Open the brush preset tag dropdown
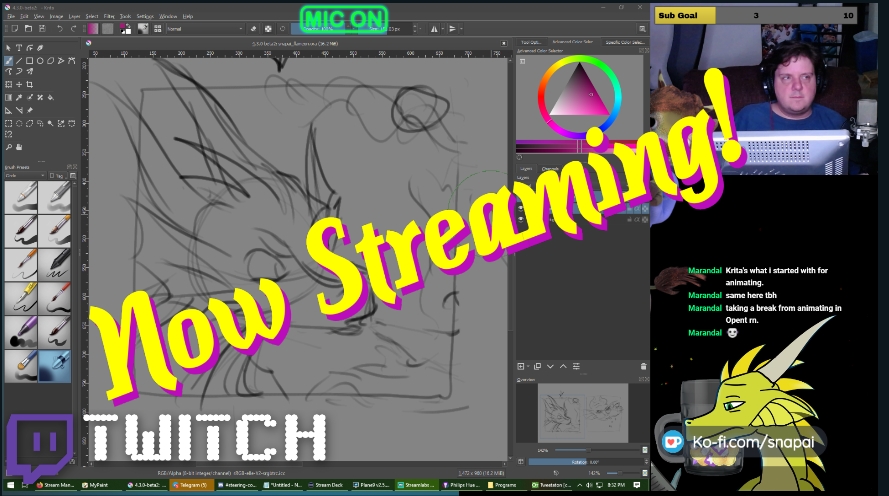 [x=25, y=176]
